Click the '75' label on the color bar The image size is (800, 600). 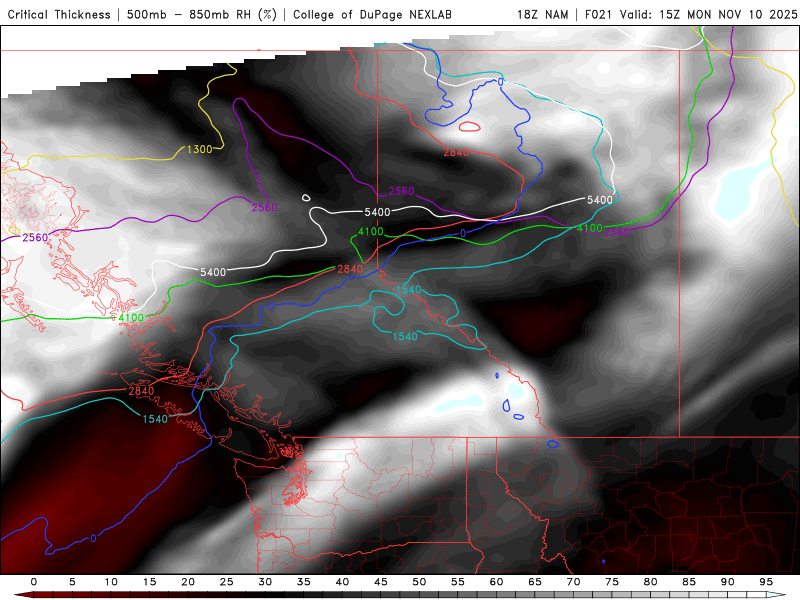click(612, 582)
